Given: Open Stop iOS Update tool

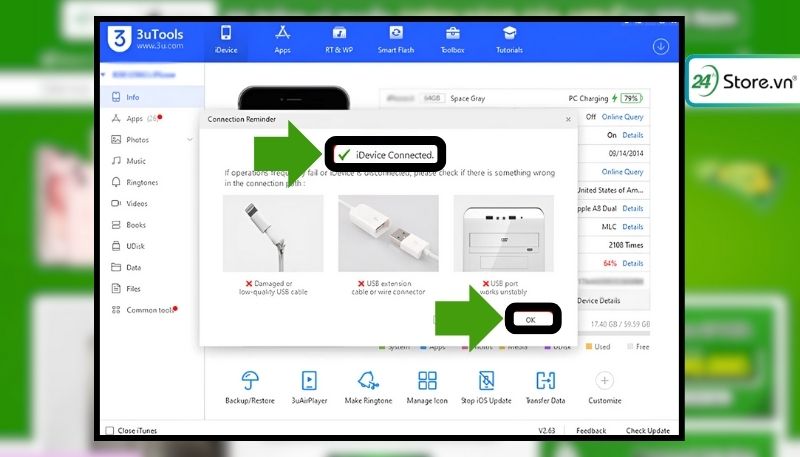Looking at the screenshot, I should tap(486, 388).
